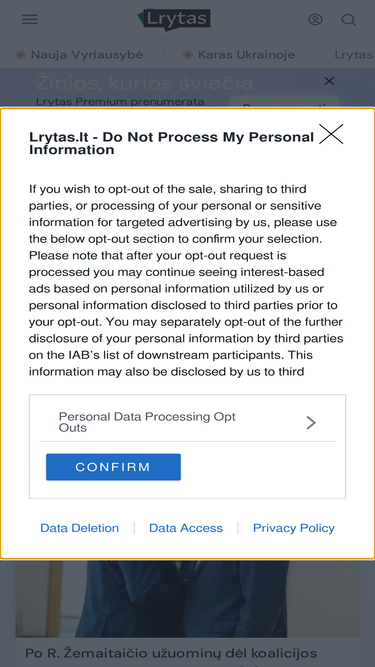Open Personal Data Processing Opt Outs row

(188, 422)
